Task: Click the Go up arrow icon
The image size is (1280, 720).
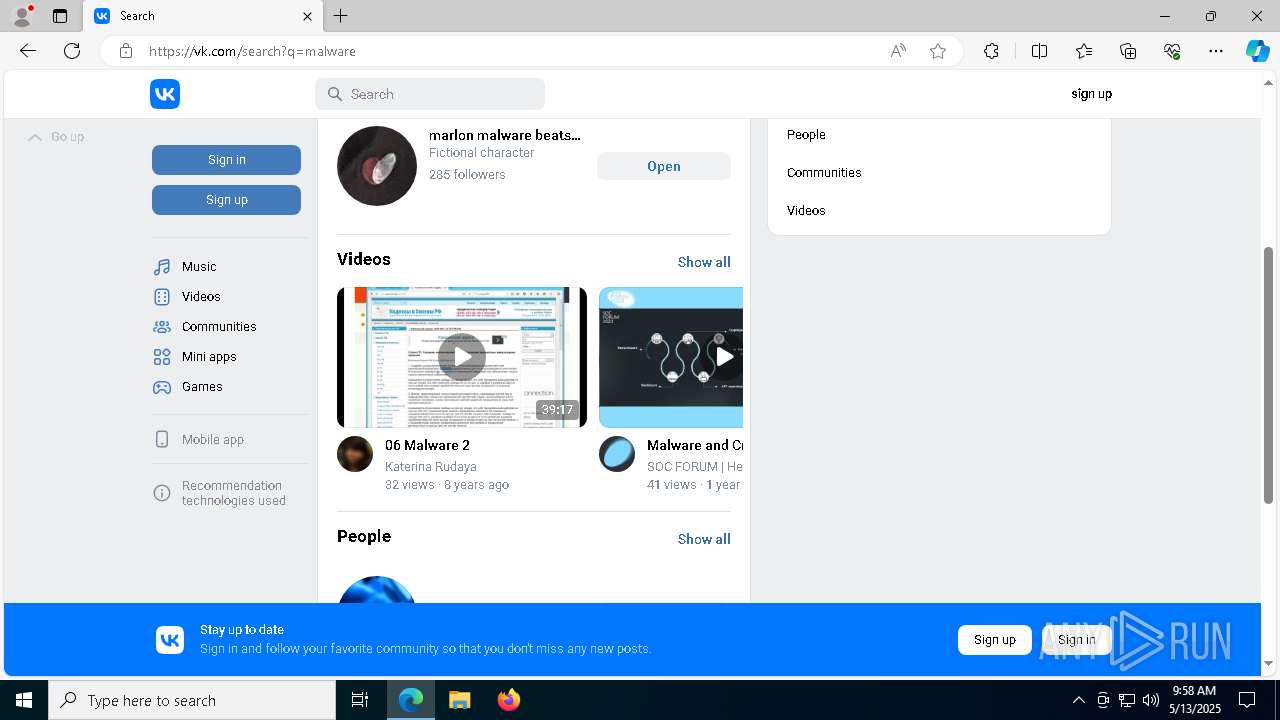Action: (x=35, y=137)
